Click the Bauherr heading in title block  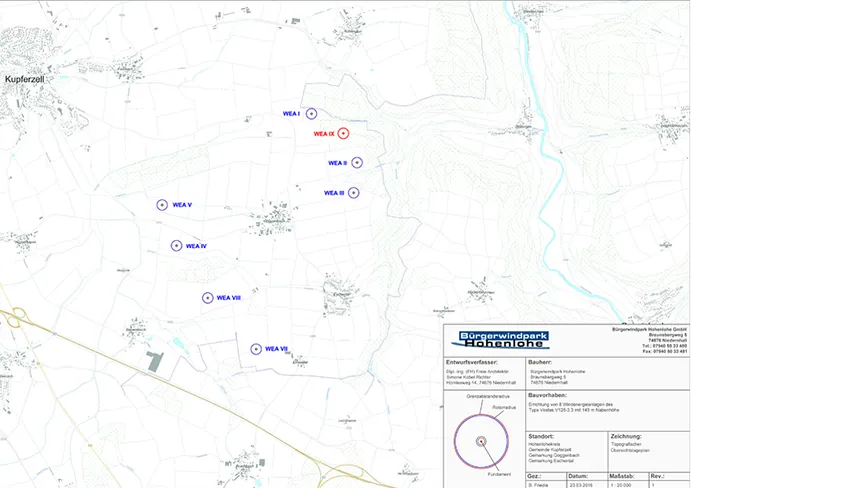541,362
